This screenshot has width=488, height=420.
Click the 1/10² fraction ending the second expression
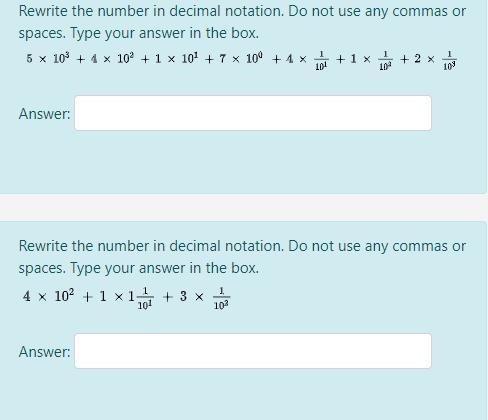[x=222, y=299]
